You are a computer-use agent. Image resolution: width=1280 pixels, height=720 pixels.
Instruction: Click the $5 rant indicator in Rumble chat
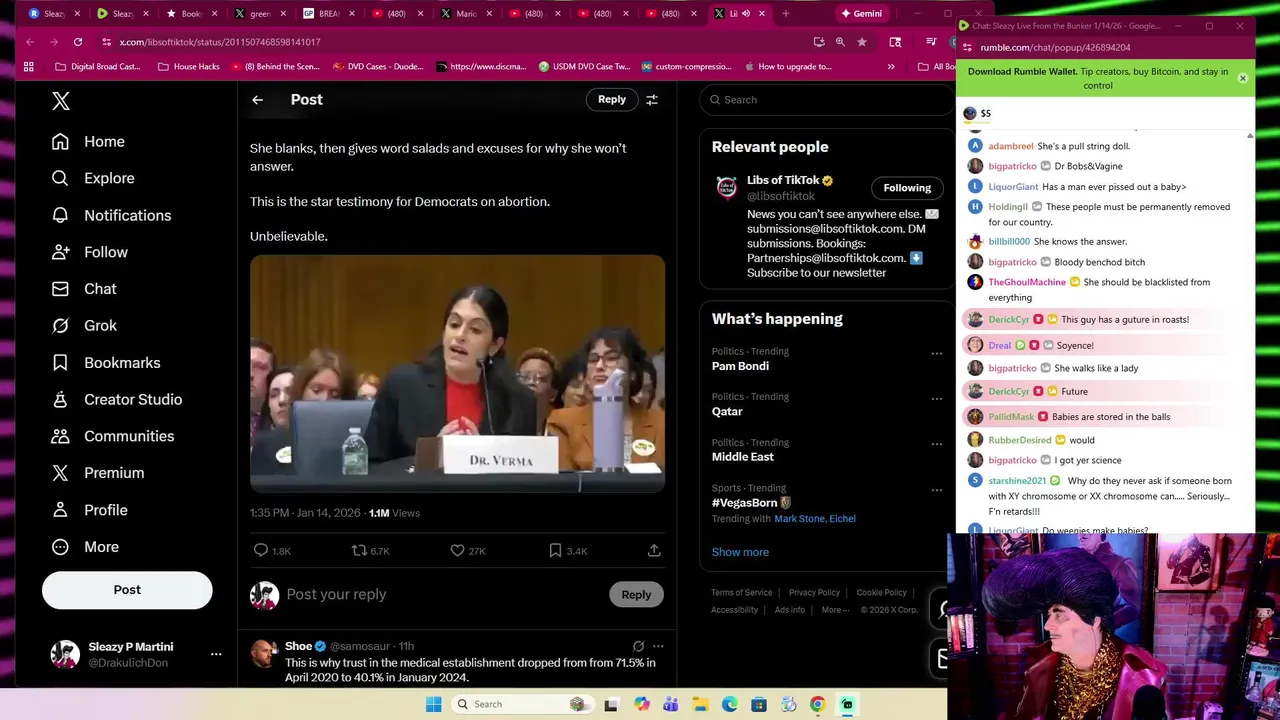point(977,113)
